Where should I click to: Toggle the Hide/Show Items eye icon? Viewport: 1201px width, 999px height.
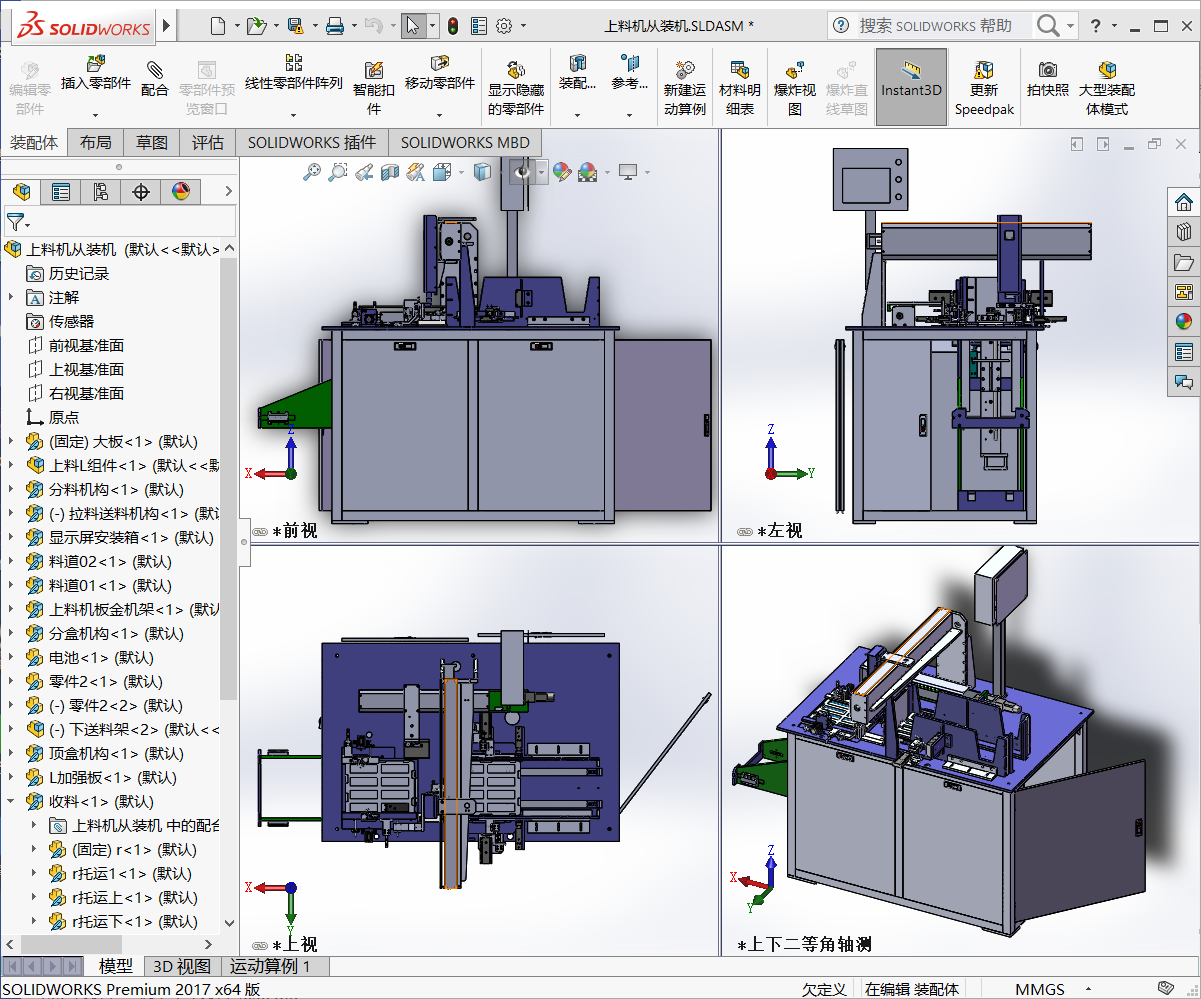[522, 172]
